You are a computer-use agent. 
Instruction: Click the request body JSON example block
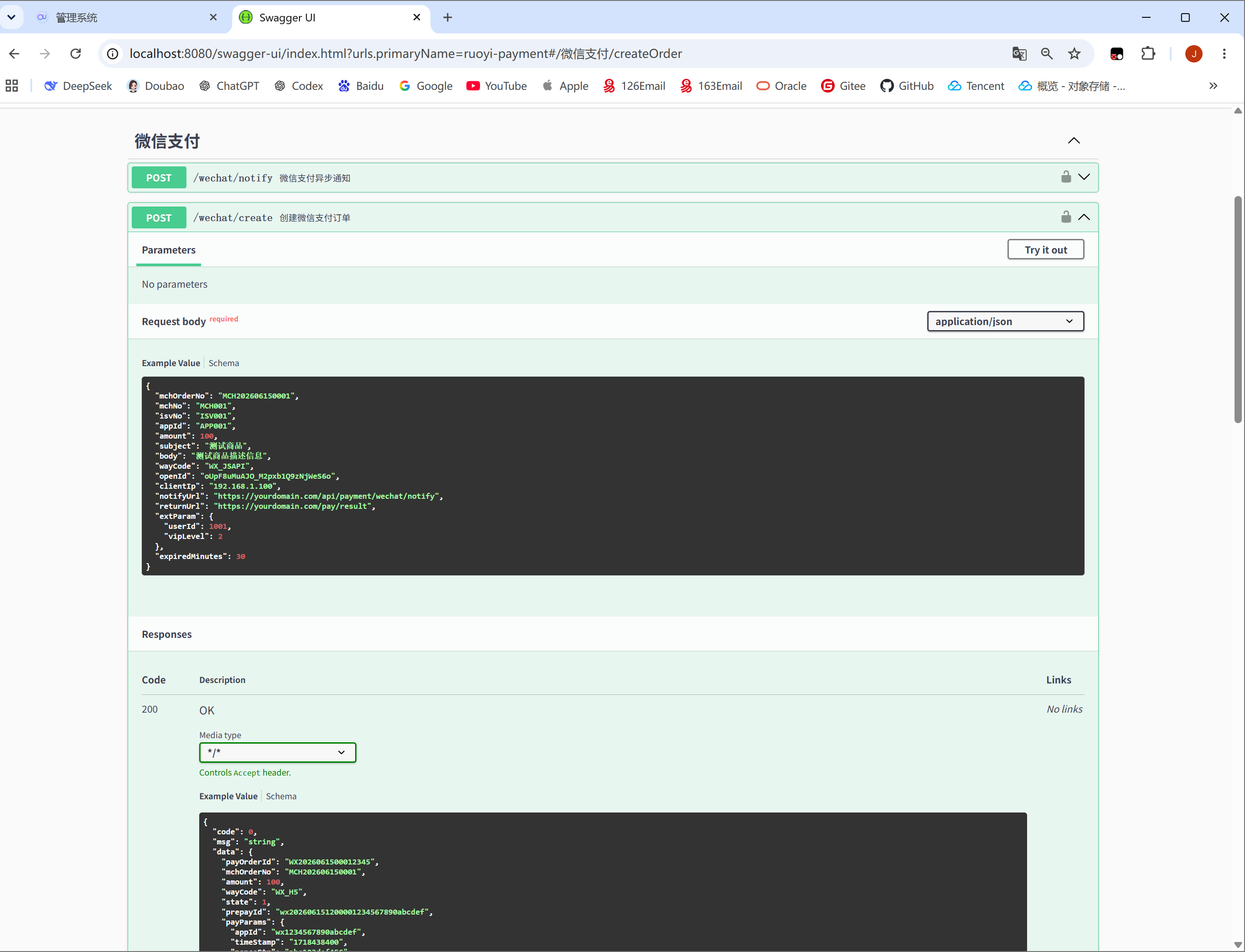click(613, 476)
